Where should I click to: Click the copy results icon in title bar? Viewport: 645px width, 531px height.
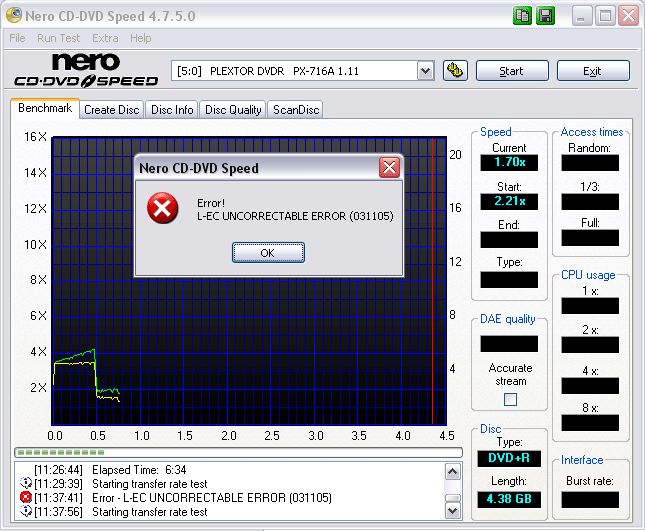pyautogui.click(x=522, y=16)
